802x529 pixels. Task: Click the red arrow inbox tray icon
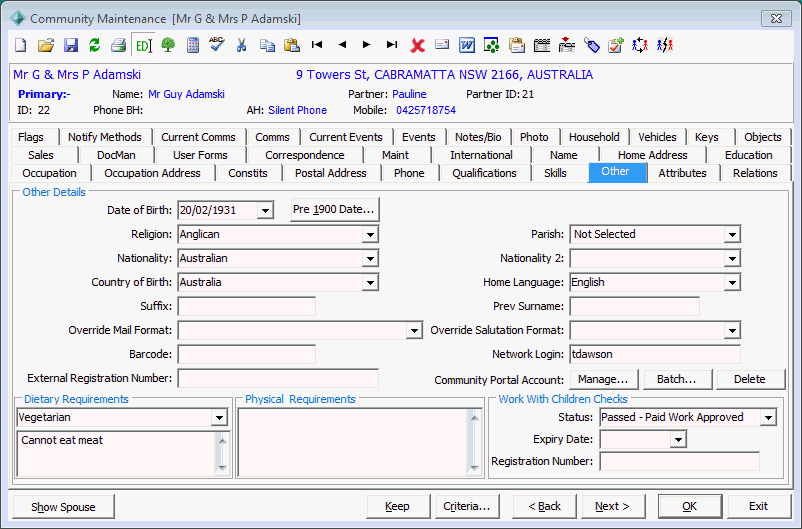coord(566,46)
